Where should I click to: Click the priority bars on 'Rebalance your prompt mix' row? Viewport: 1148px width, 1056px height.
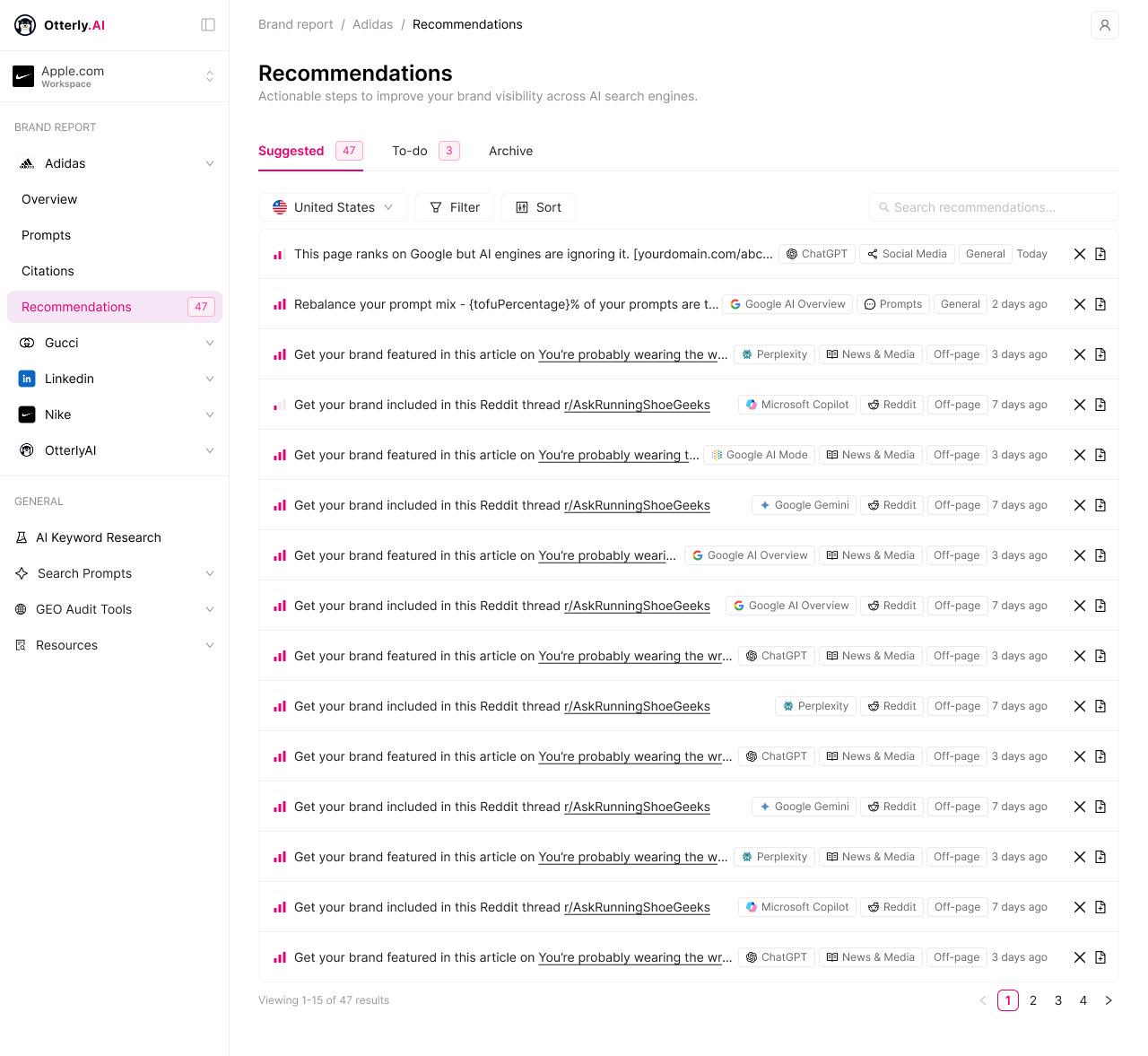pyautogui.click(x=280, y=304)
